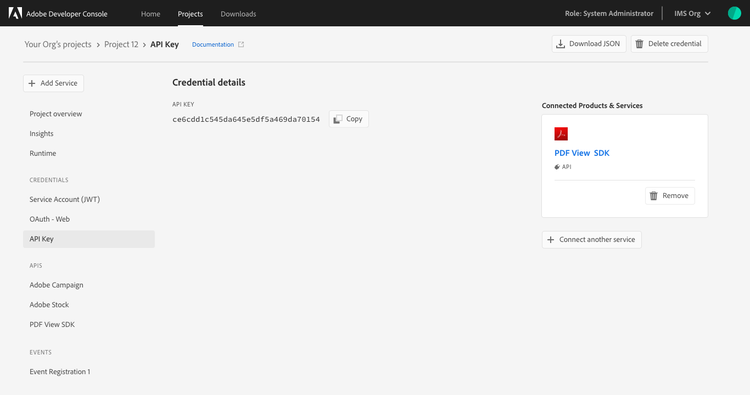Screen dimensions: 750x395
Task: Open Project overview in sidebar
Action: 55,114
